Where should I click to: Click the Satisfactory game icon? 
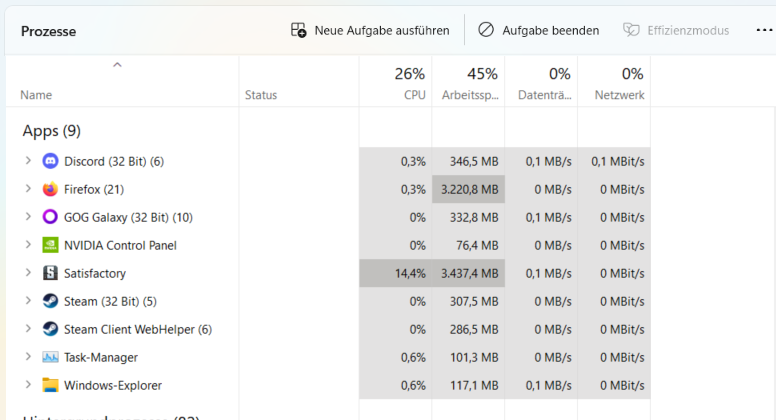50,273
